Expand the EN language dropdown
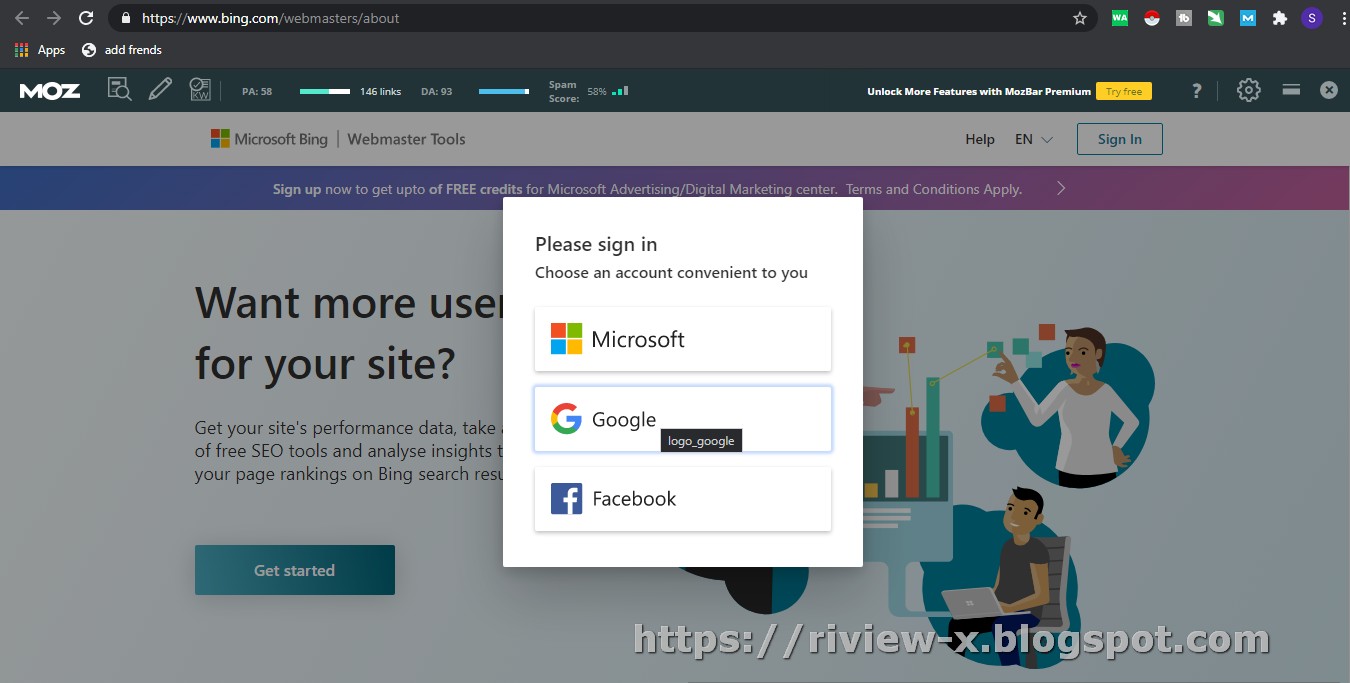 1034,139
